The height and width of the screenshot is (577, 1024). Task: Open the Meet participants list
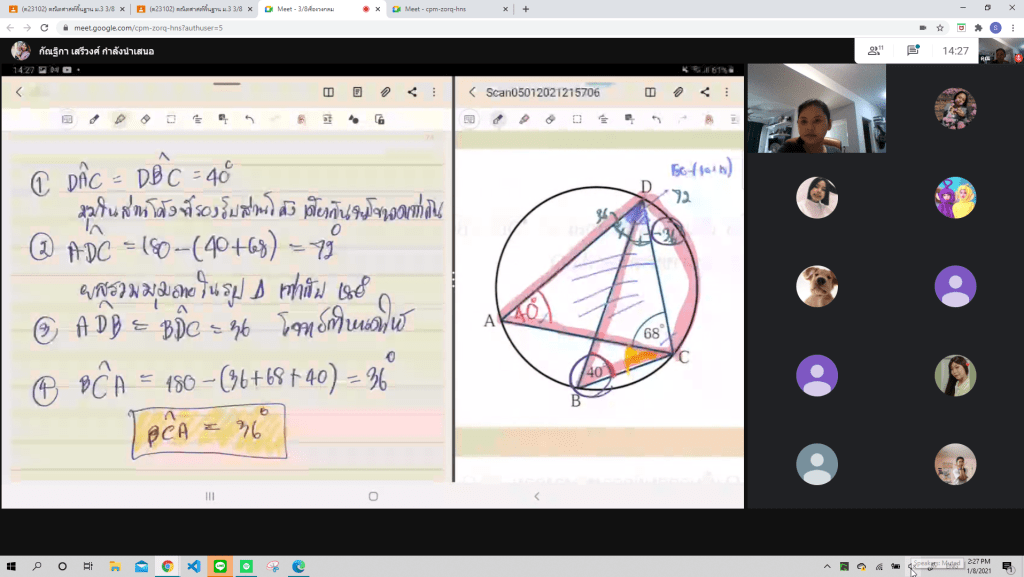[x=875, y=50]
